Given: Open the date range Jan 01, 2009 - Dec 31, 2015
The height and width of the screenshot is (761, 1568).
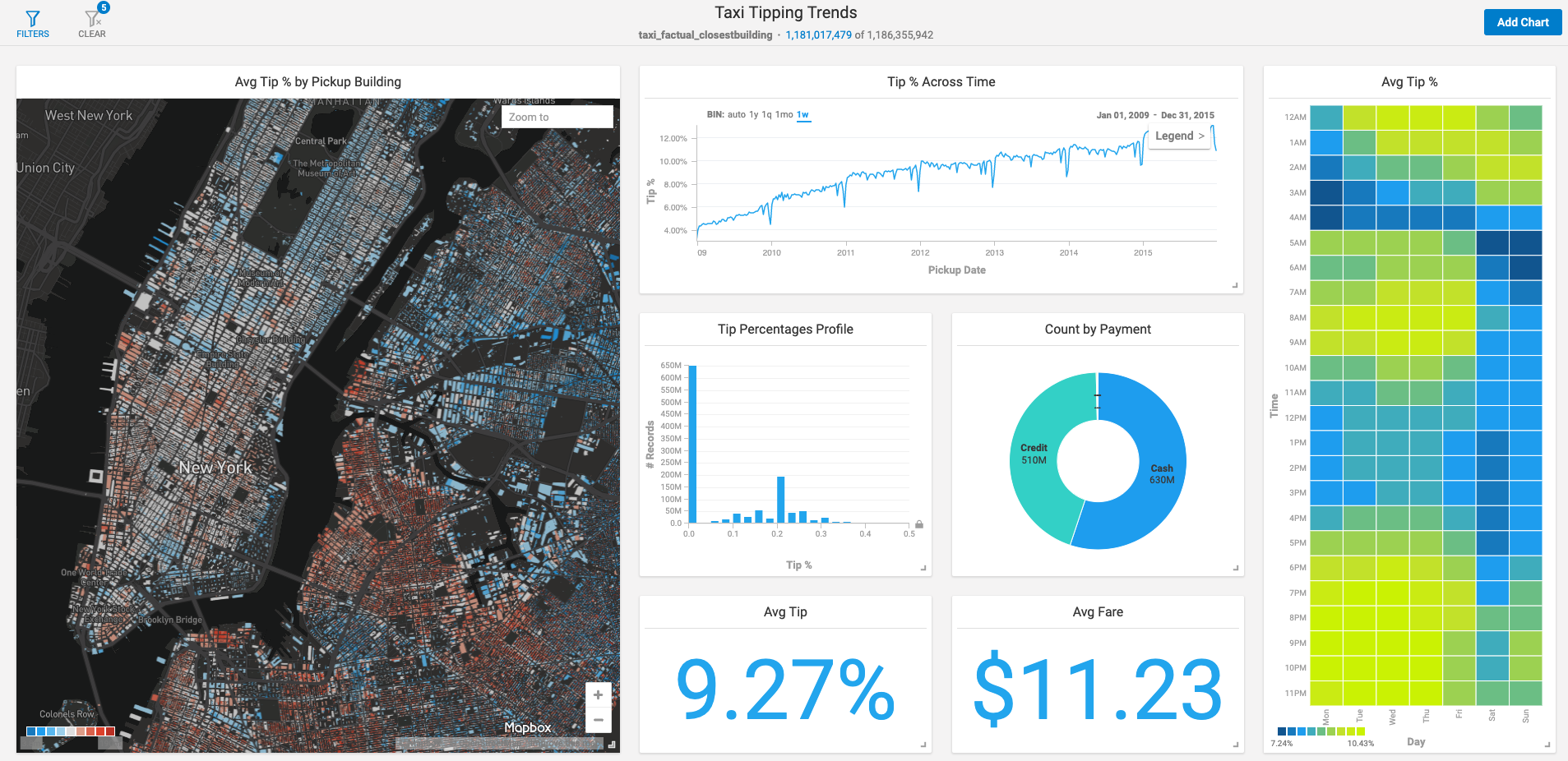Looking at the screenshot, I should 1154,115.
